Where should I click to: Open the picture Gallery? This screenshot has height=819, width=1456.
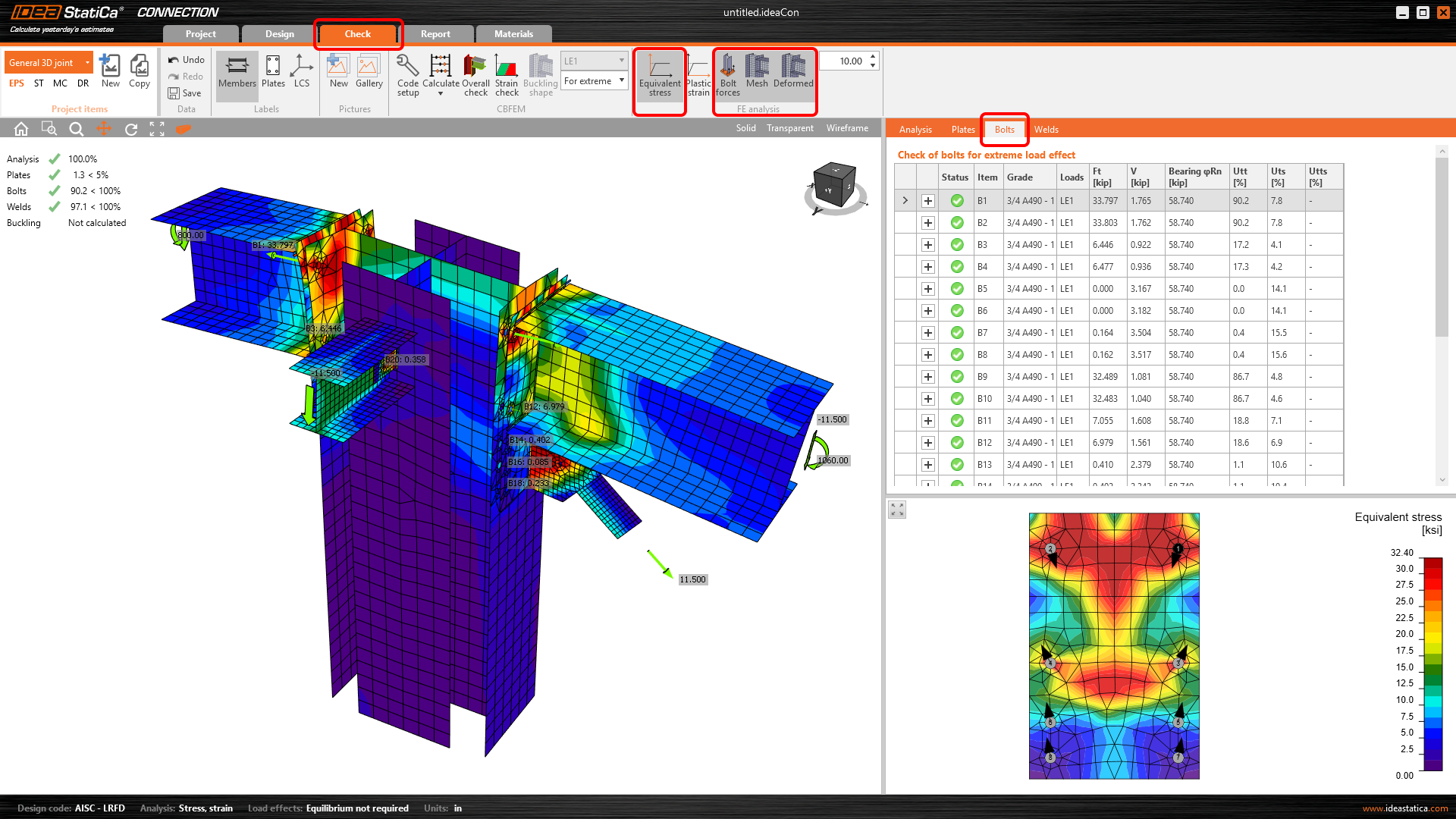pos(369,74)
